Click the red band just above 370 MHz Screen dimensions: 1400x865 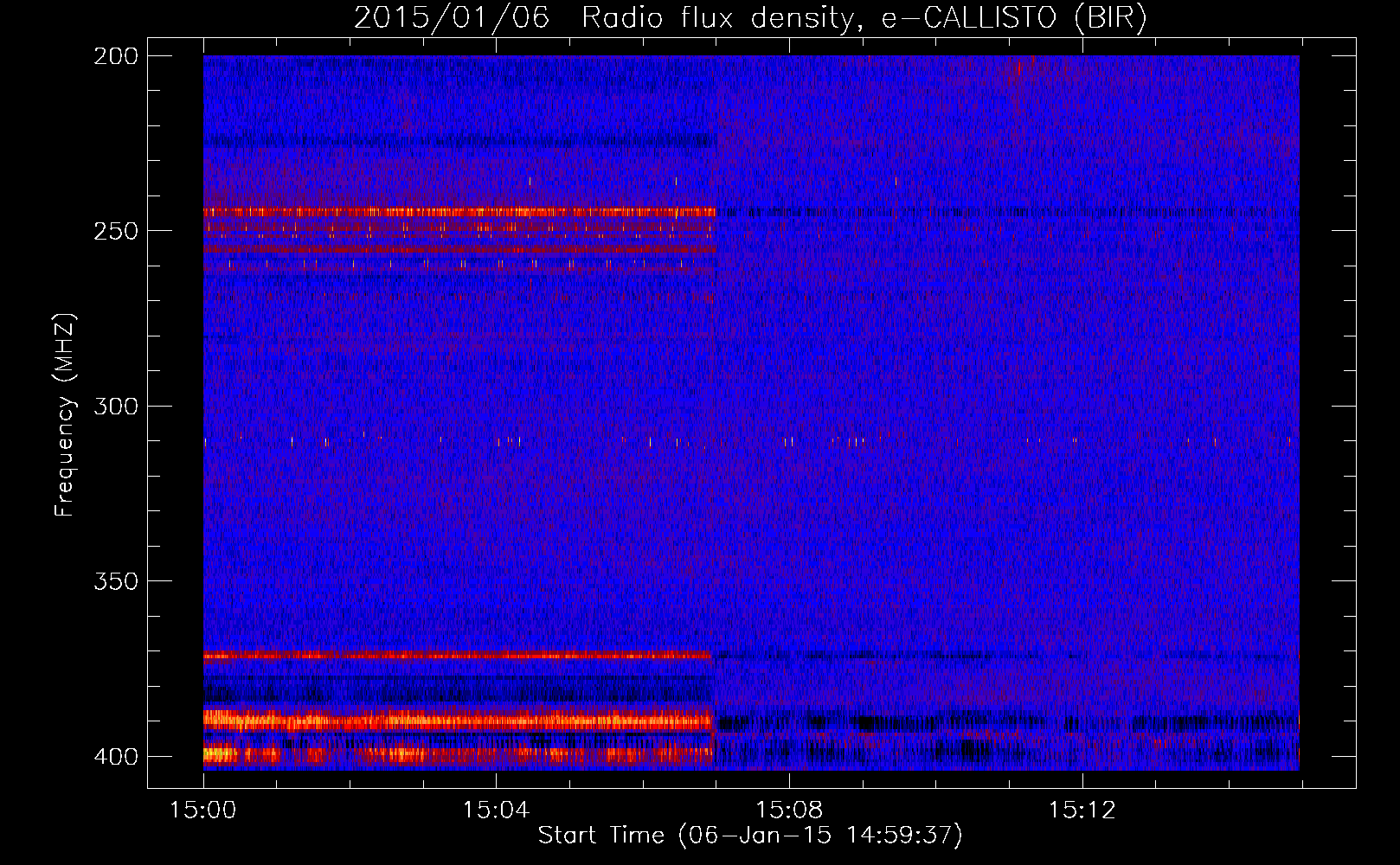click(458, 656)
